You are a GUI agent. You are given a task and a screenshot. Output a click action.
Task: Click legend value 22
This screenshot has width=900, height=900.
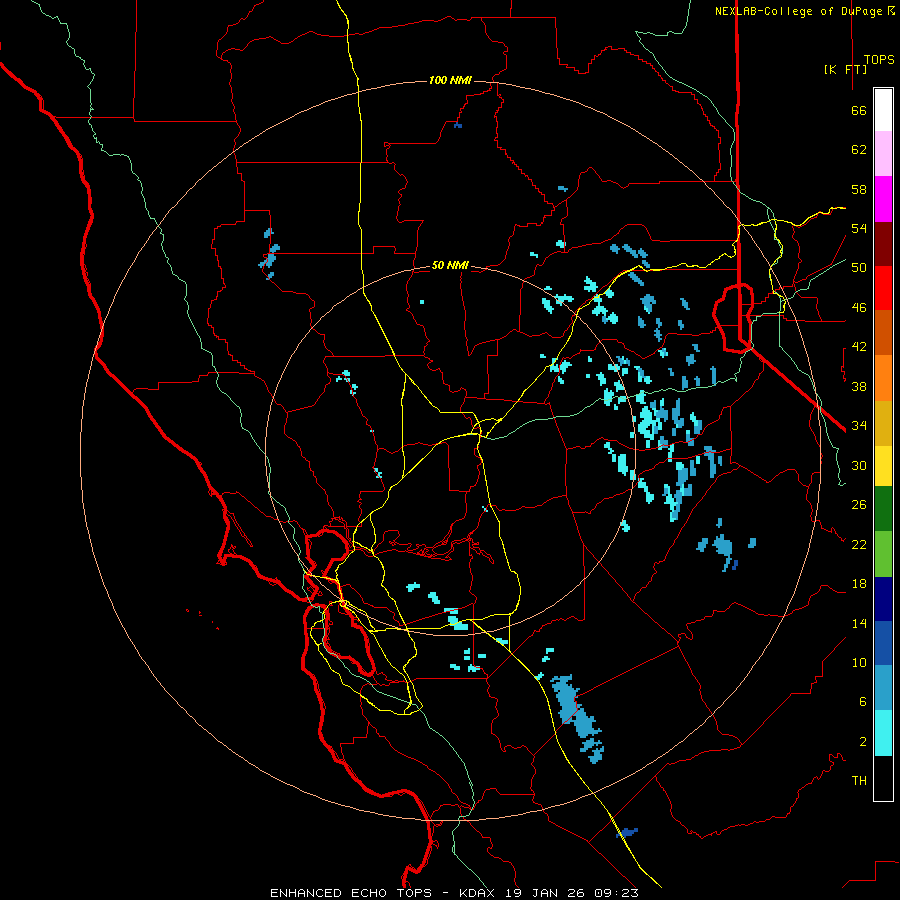(x=859, y=544)
